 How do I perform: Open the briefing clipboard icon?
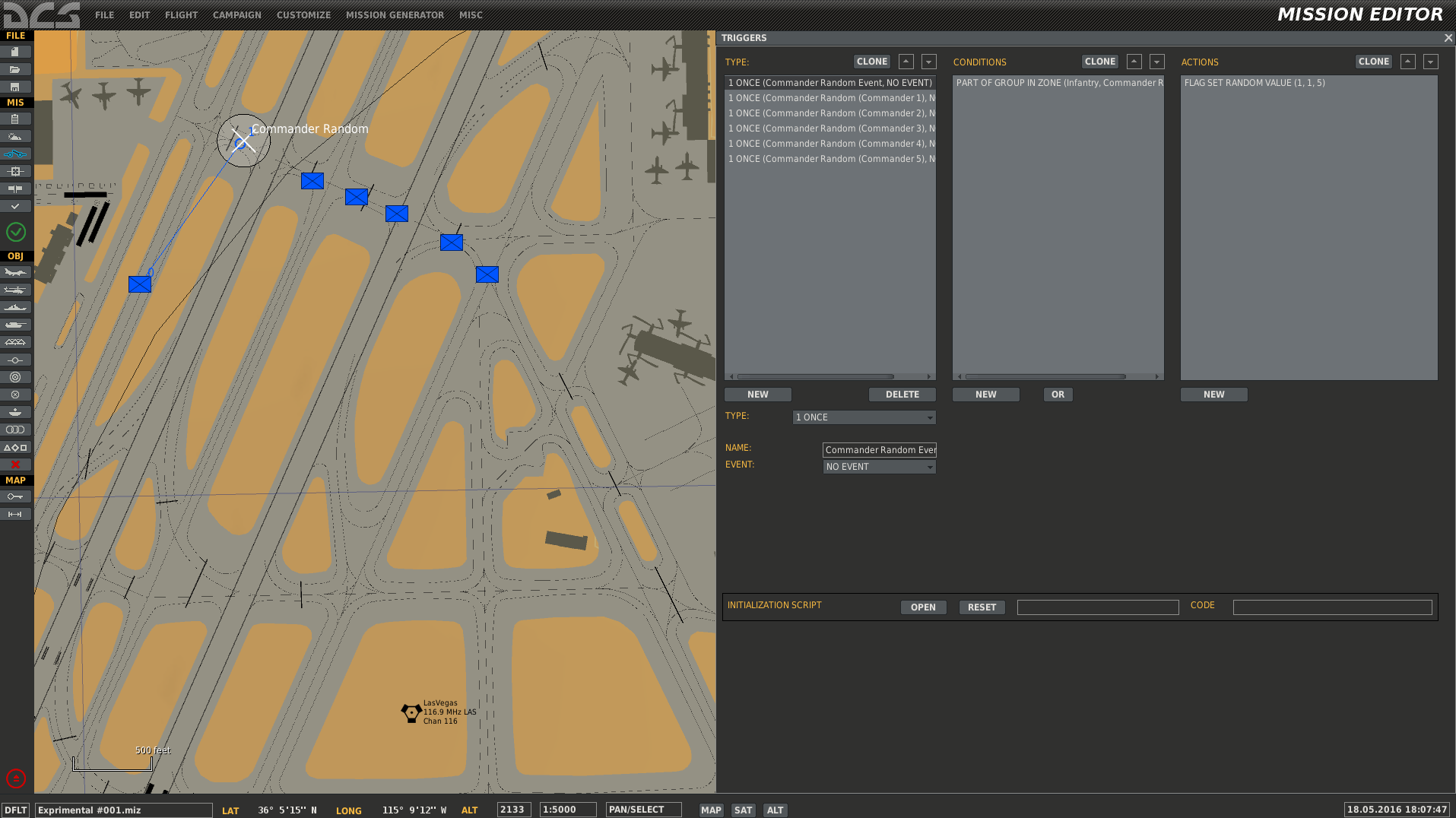(x=15, y=119)
